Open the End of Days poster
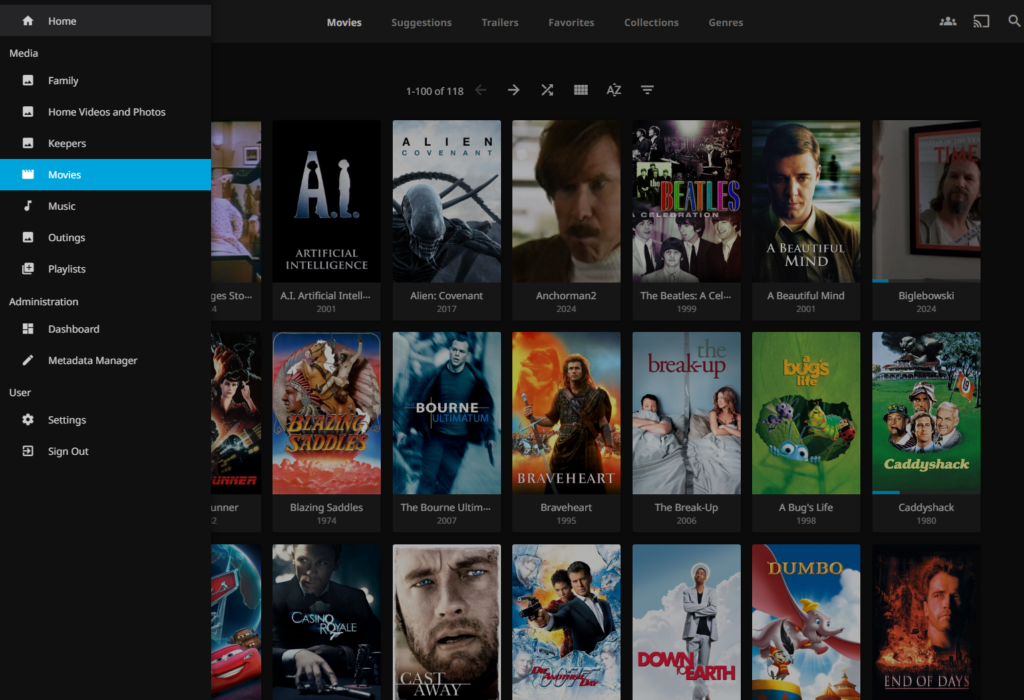 coord(926,622)
